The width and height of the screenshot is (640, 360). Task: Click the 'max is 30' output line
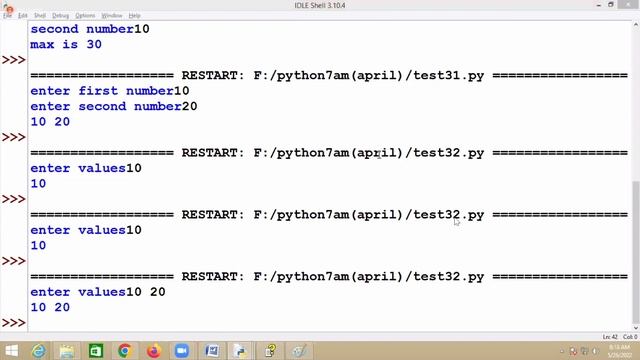tap(66, 44)
